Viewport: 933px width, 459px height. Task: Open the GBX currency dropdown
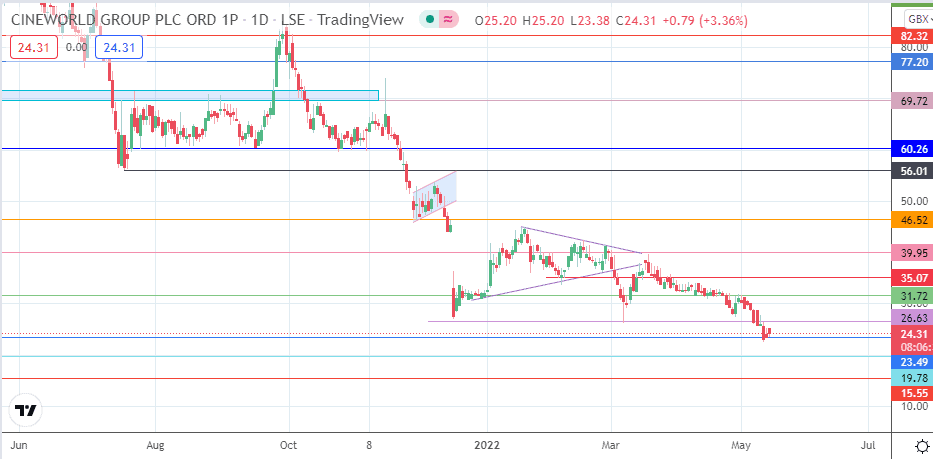click(x=918, y=20)
